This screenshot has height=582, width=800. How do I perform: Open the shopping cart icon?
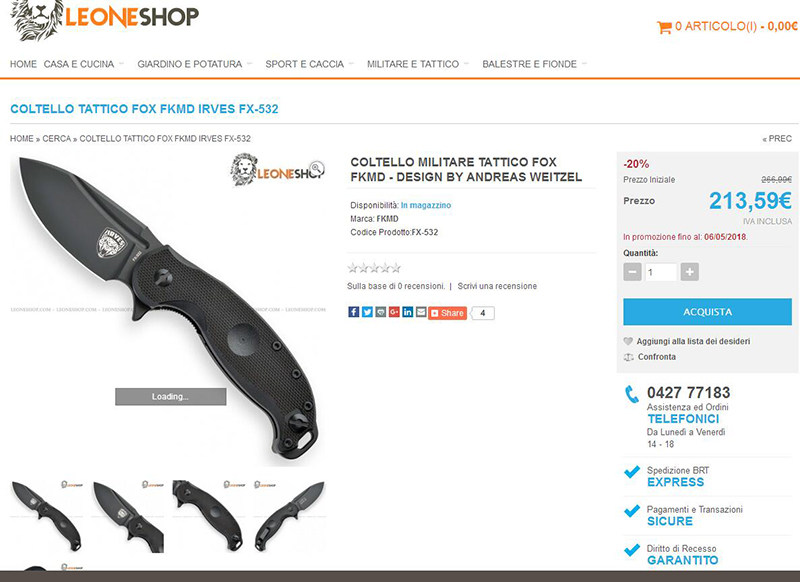(664, 27)
